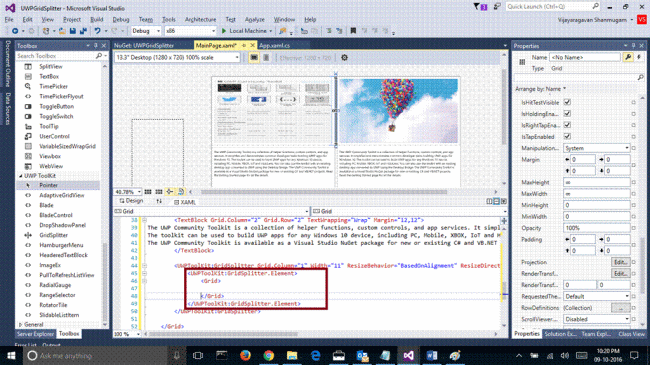Open File Explorer from the taskbar
This screenshot has width=650, height=365.
[292, 355]
